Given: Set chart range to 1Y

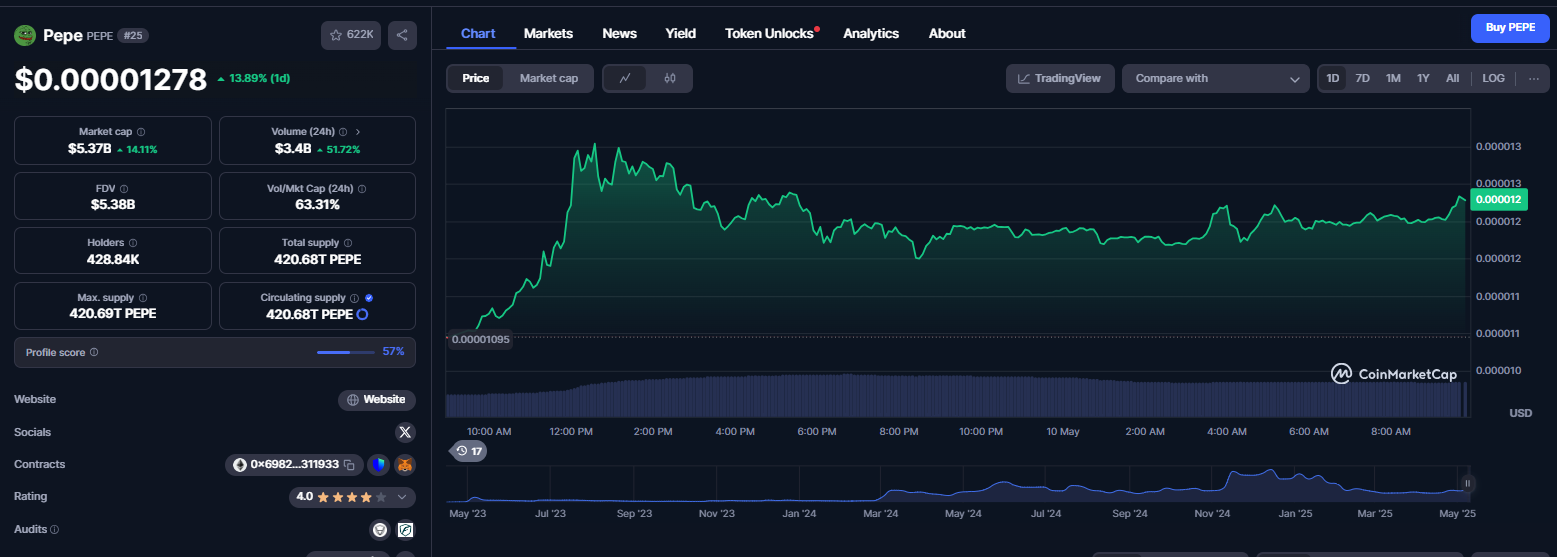Looking at the screenshot, I should point(1423,78).
